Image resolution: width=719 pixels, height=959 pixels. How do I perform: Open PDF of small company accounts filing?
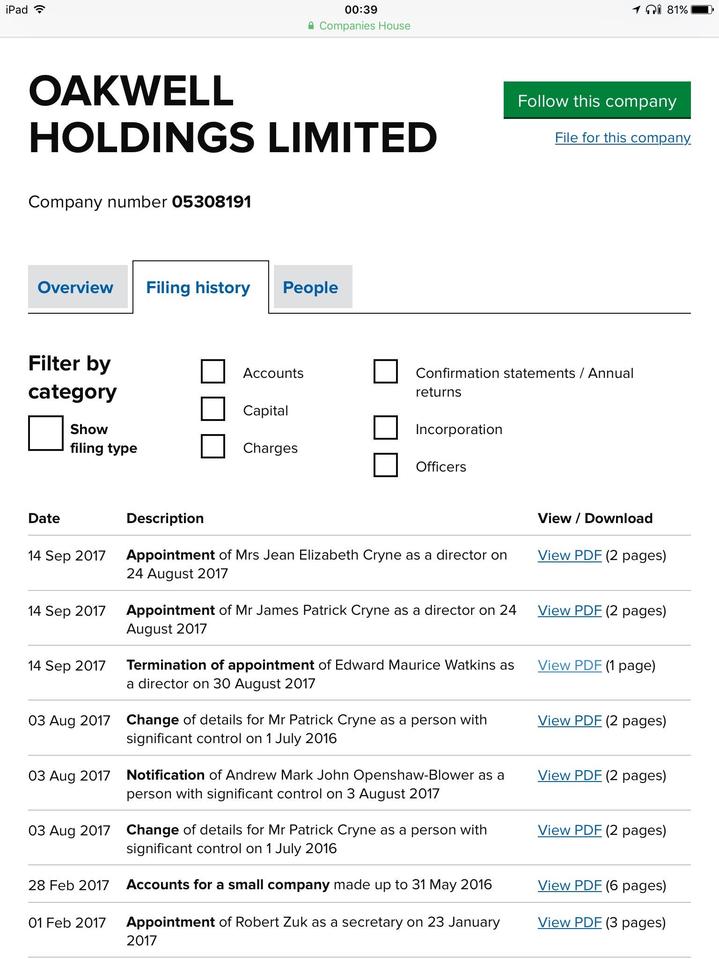click(x=569, y=885)
